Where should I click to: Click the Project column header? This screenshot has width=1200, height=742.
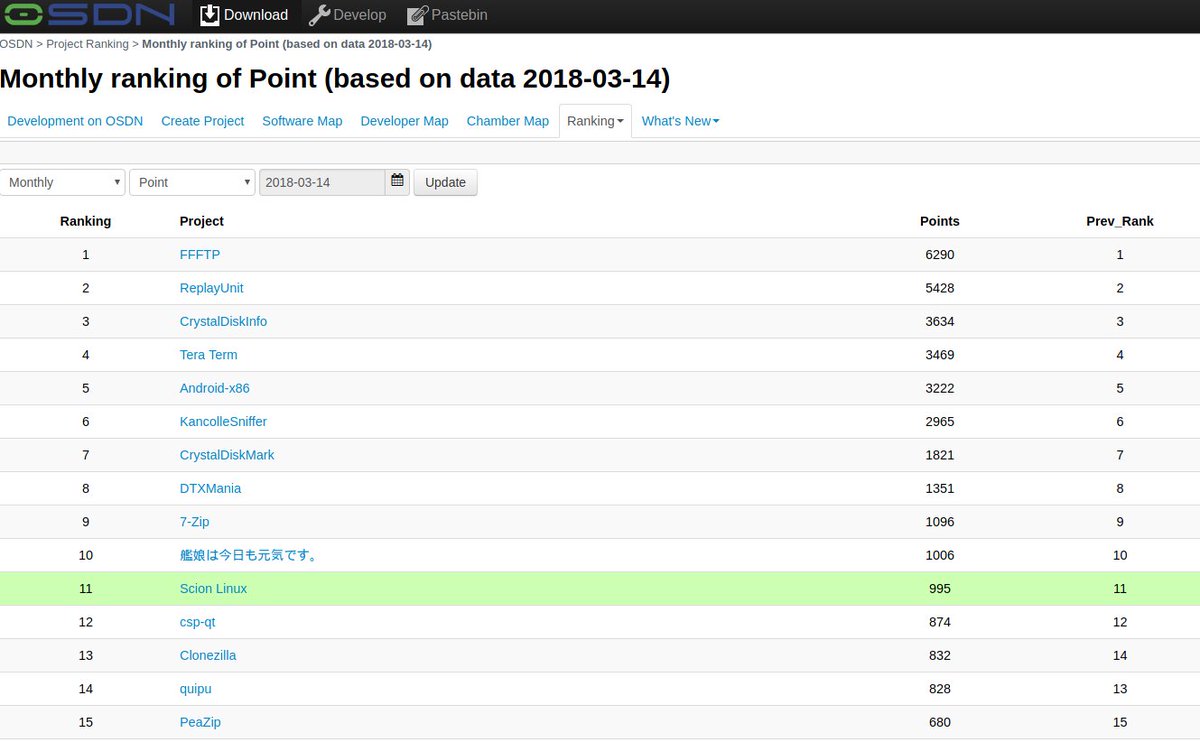click(202, 221)
